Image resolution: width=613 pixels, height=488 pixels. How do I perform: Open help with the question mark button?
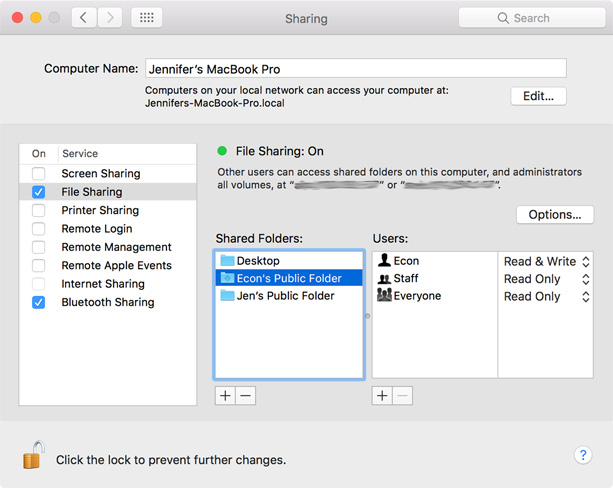tap(583, 455)
